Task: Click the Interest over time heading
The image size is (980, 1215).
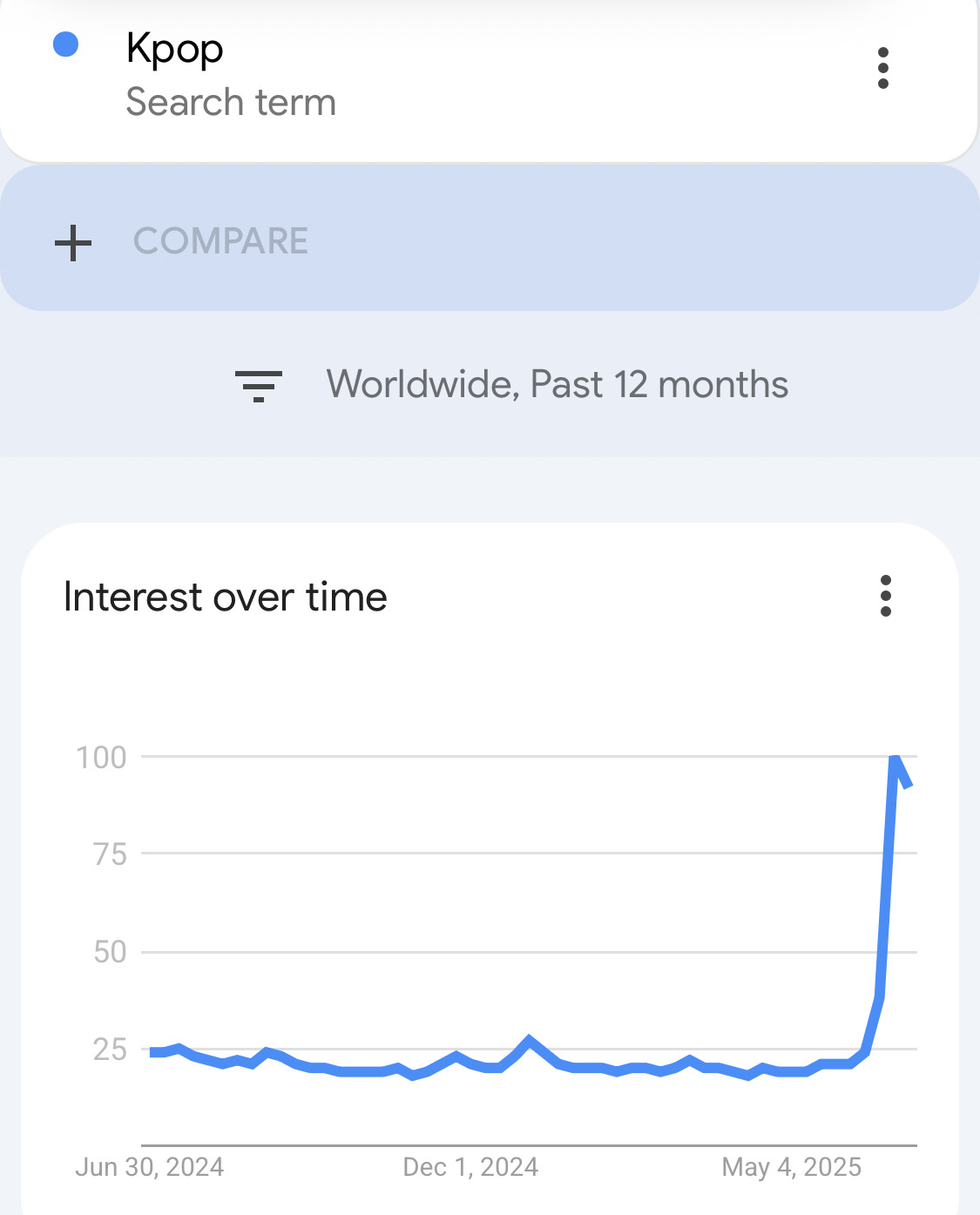Action: click(x=226, y=597)
